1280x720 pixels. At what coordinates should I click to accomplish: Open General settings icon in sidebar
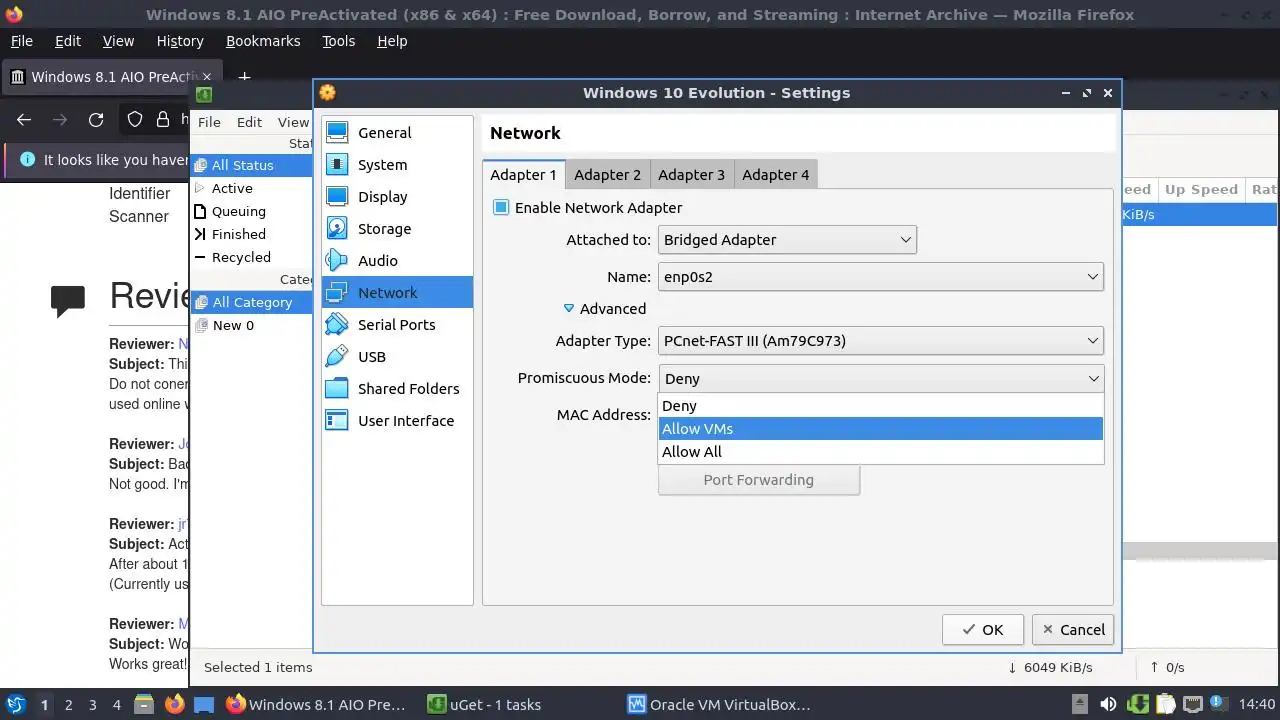pyautogui.click(x=337, y=133)
